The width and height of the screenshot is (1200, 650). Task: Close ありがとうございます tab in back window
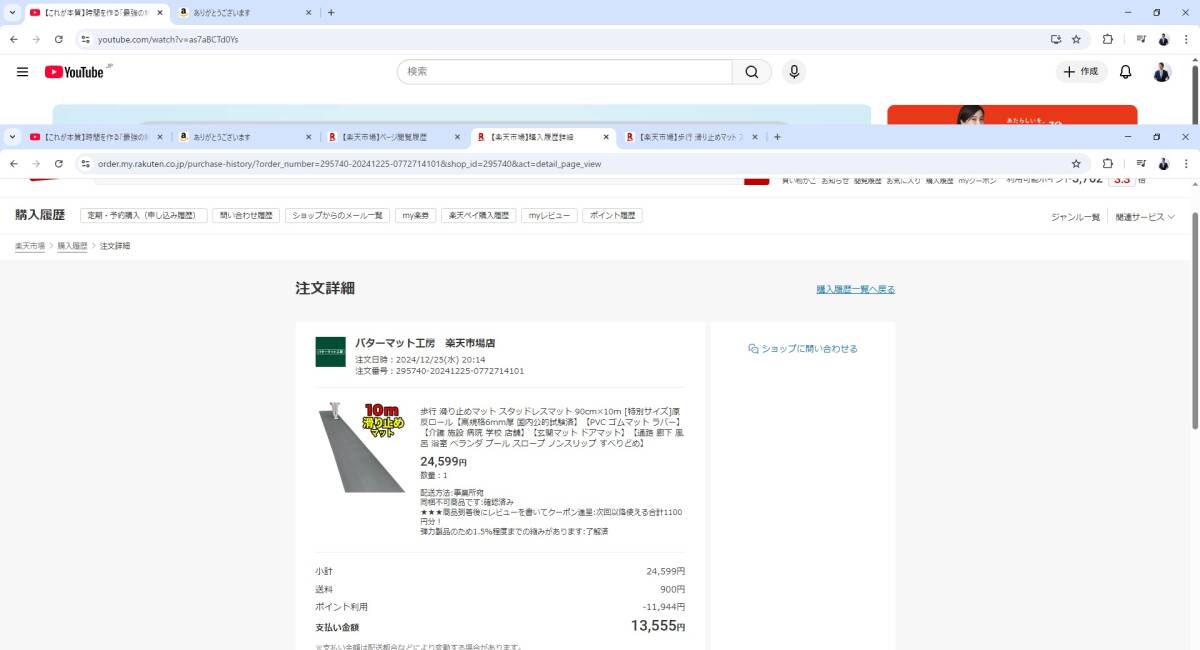coord(307,12)
